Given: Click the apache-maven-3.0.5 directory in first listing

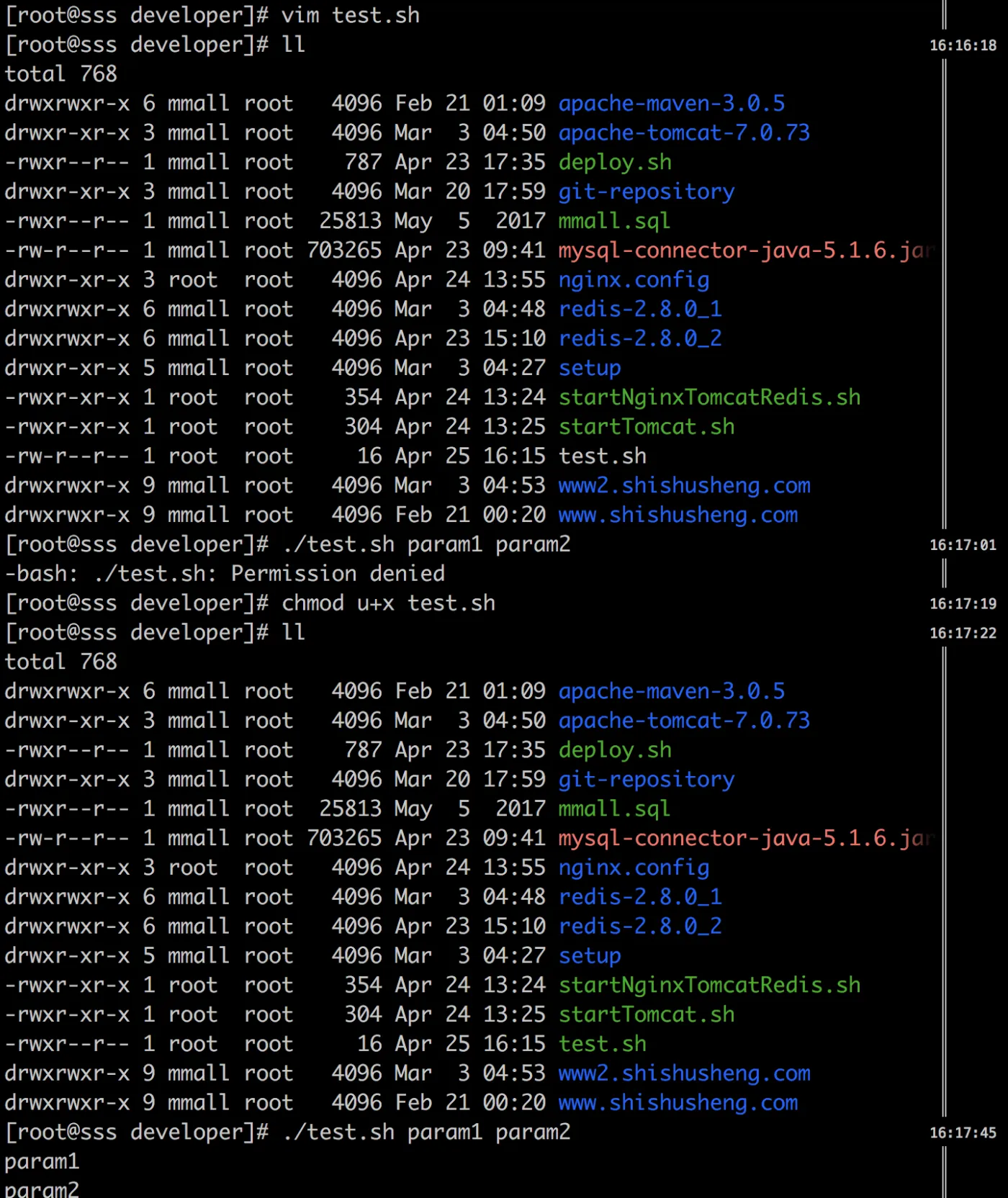Looking at the screenshot, I should (x=671, y=104).
